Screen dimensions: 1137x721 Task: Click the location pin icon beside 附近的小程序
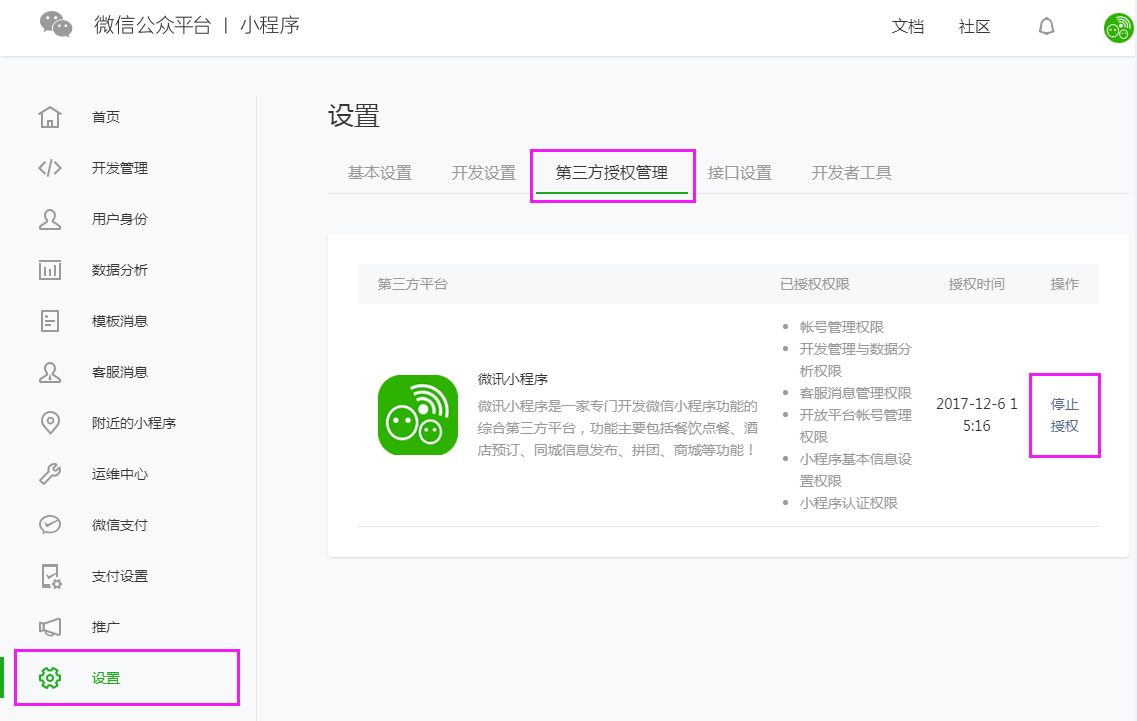(50, 423)
